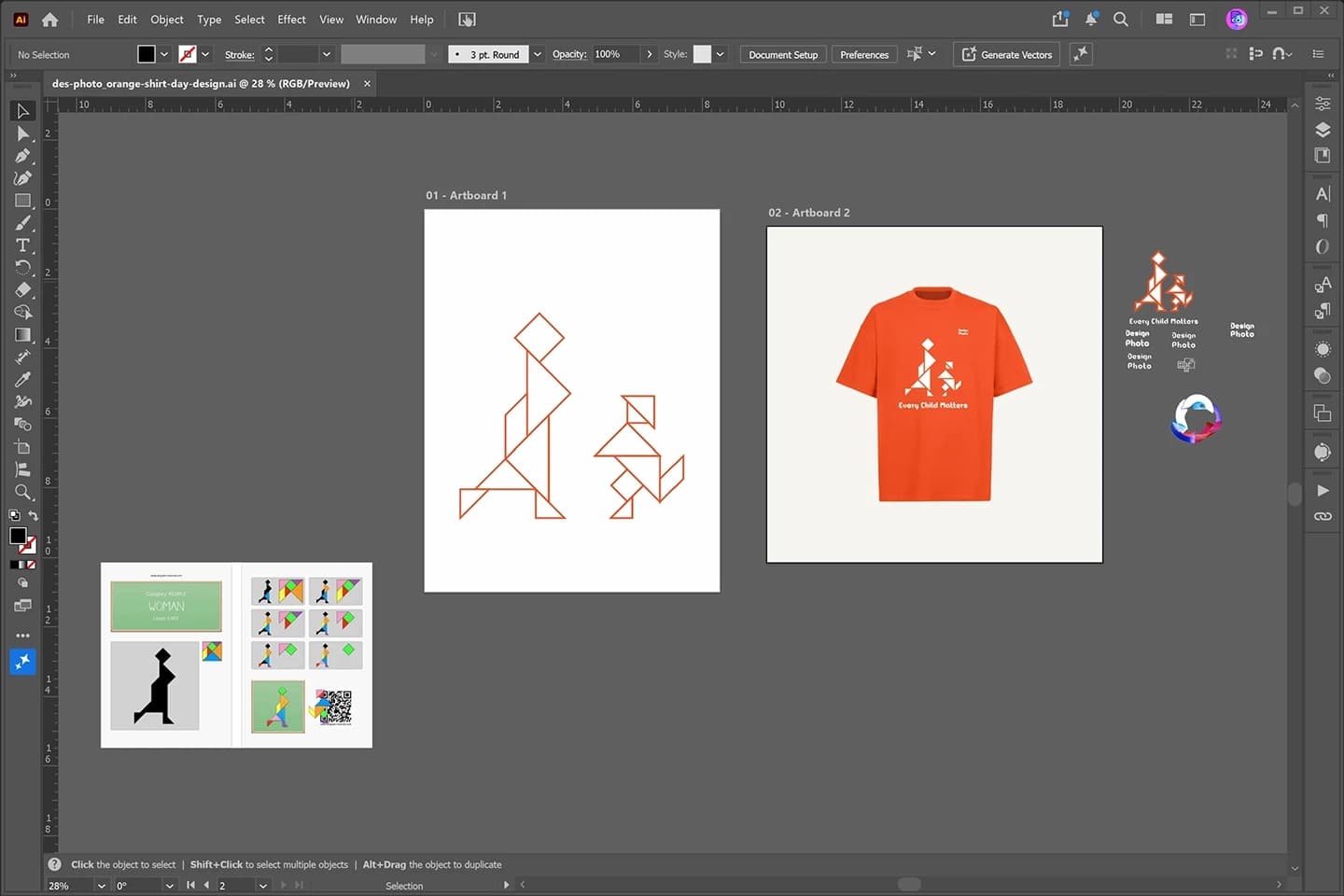The image size is (1344, 896).
Task: Open the Object menu
Action: click(x=167, y=19)
